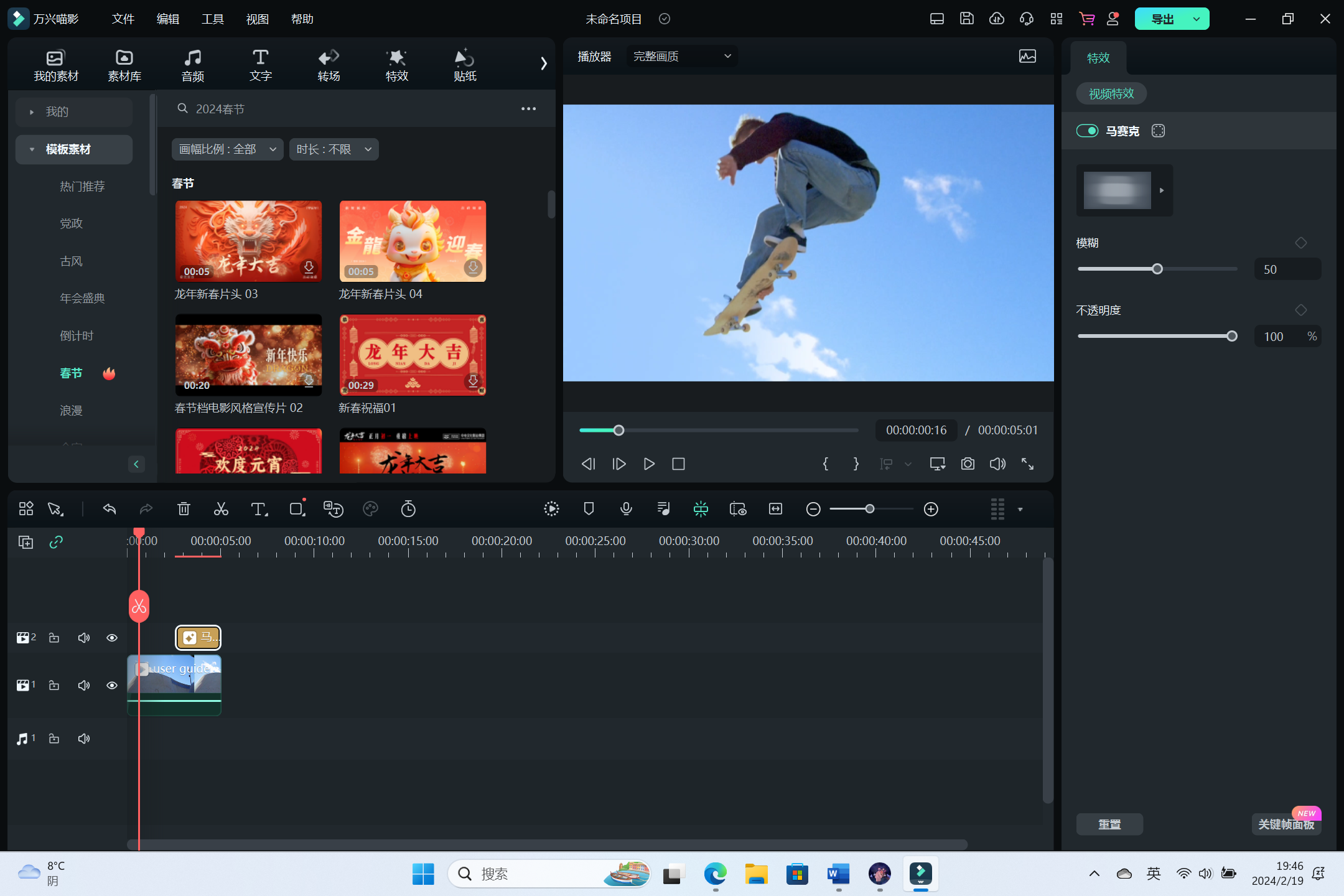Select the 龙年新春片头 04 template thumbnail

413,241
